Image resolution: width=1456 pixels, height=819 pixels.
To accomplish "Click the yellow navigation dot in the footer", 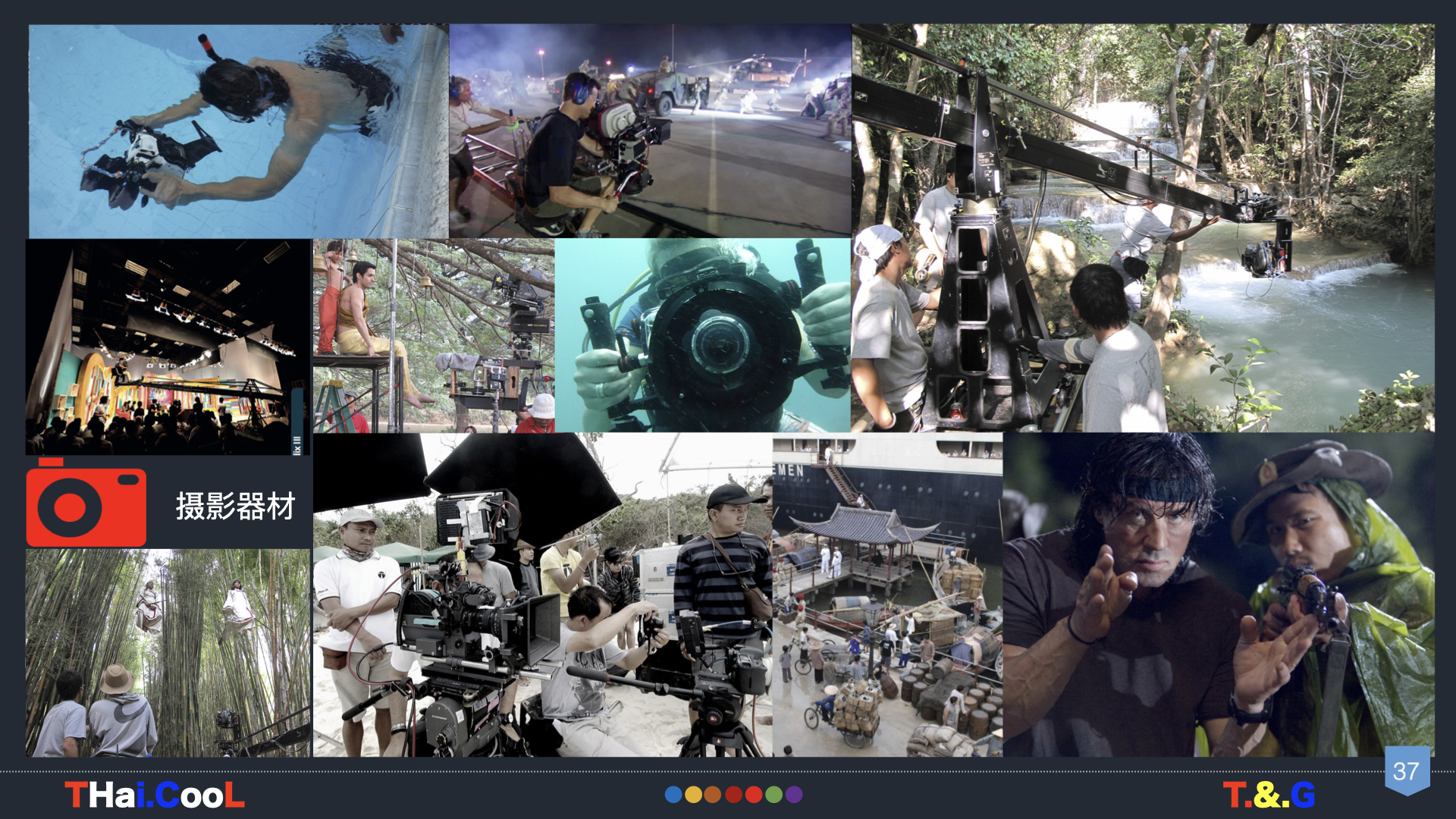I will tap(693, 795).
